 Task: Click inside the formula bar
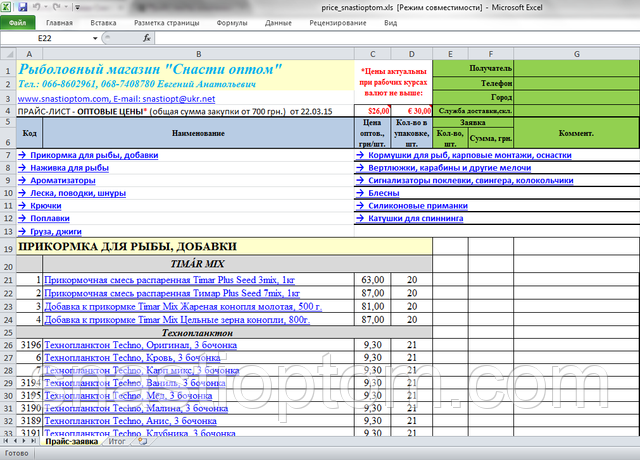tap(396, 38)
